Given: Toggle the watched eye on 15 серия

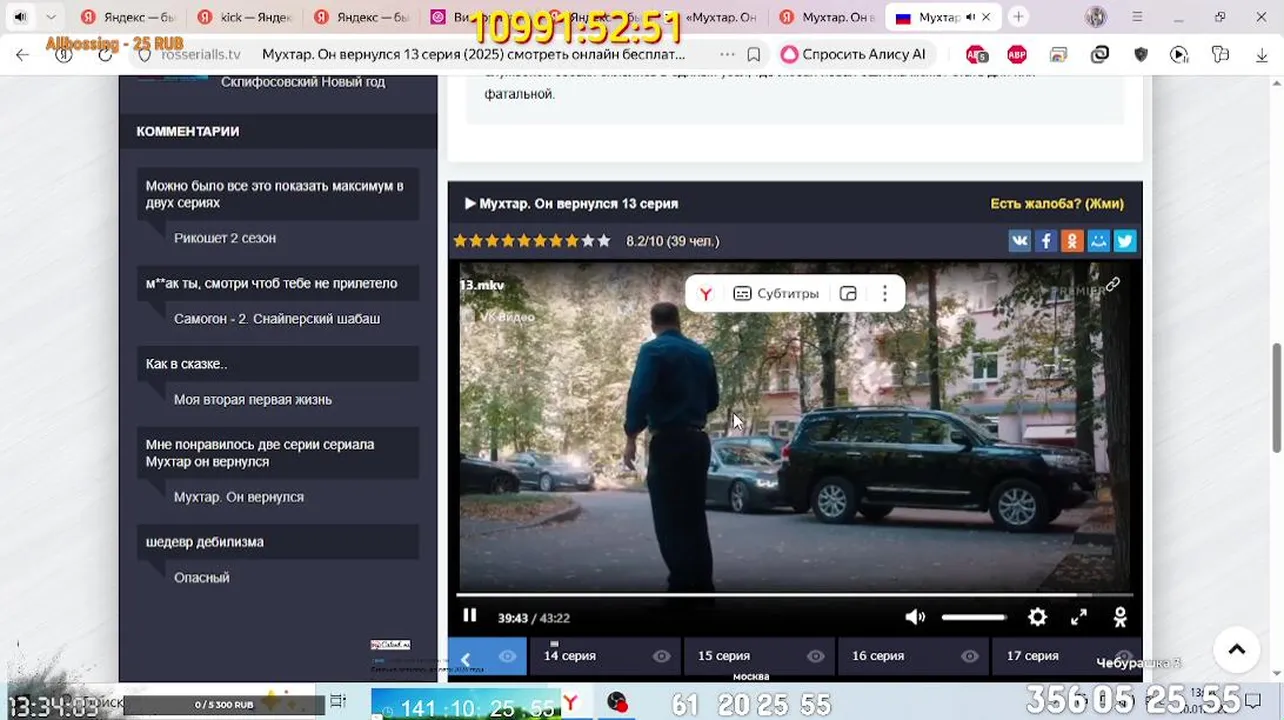Looking at the screenshot, I should pyautogui.click(x=816, y=656).
